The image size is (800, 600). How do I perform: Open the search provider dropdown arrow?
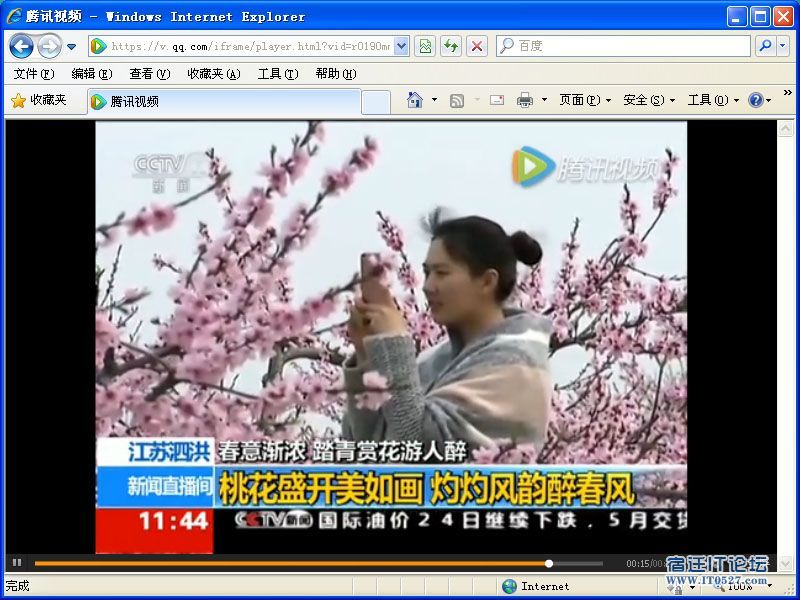[x=783, y=46]
